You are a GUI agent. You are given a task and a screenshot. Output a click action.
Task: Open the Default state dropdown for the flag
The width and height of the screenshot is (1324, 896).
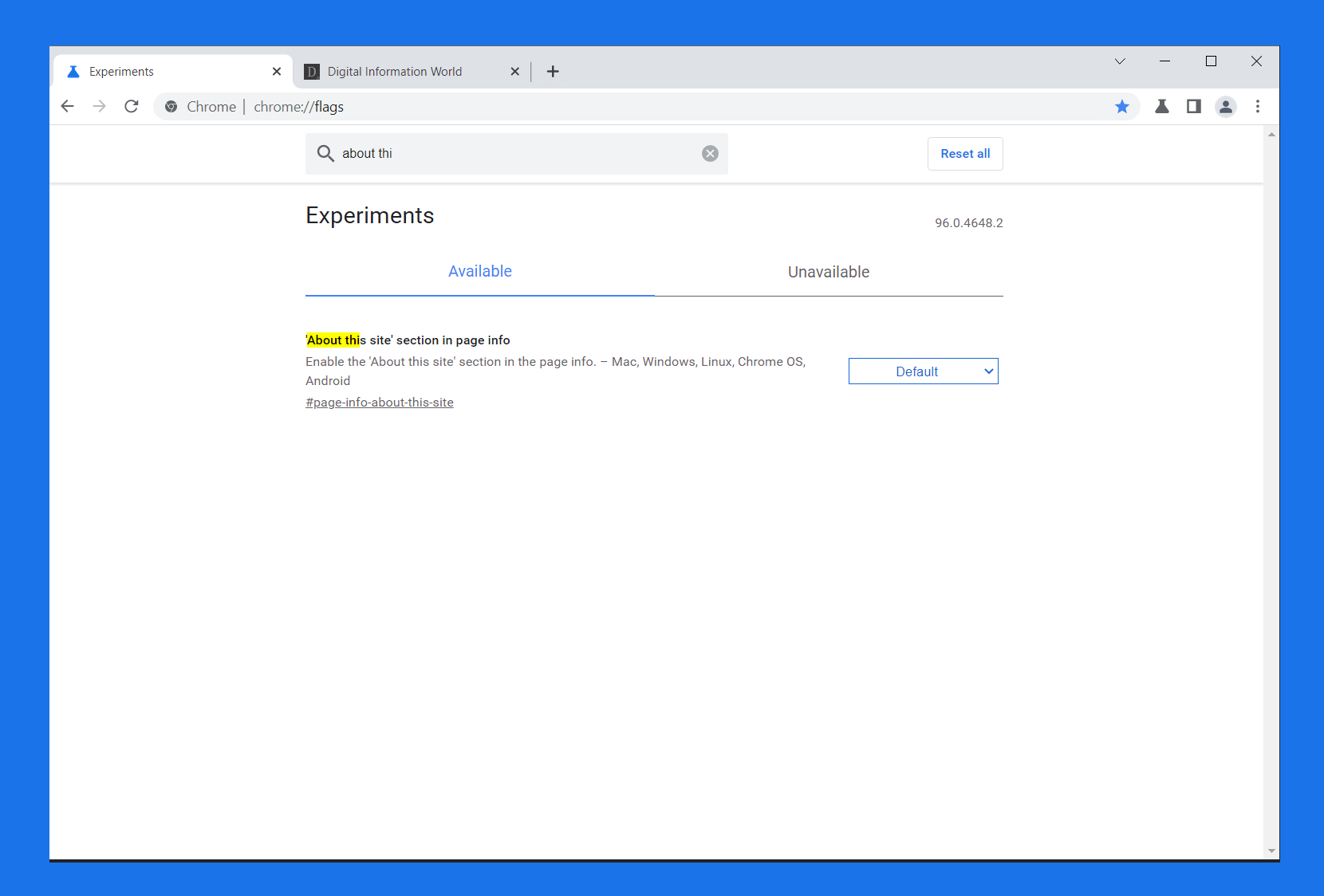923,371
